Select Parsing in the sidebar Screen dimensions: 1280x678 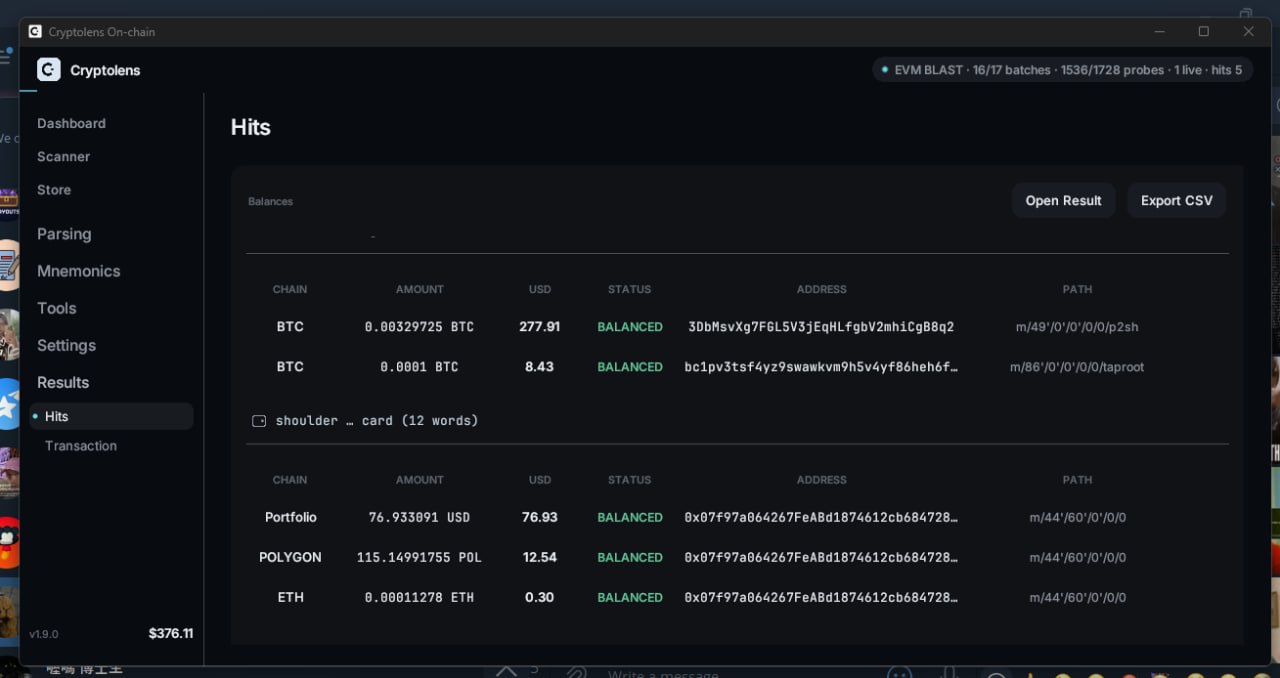click(64, 234)
